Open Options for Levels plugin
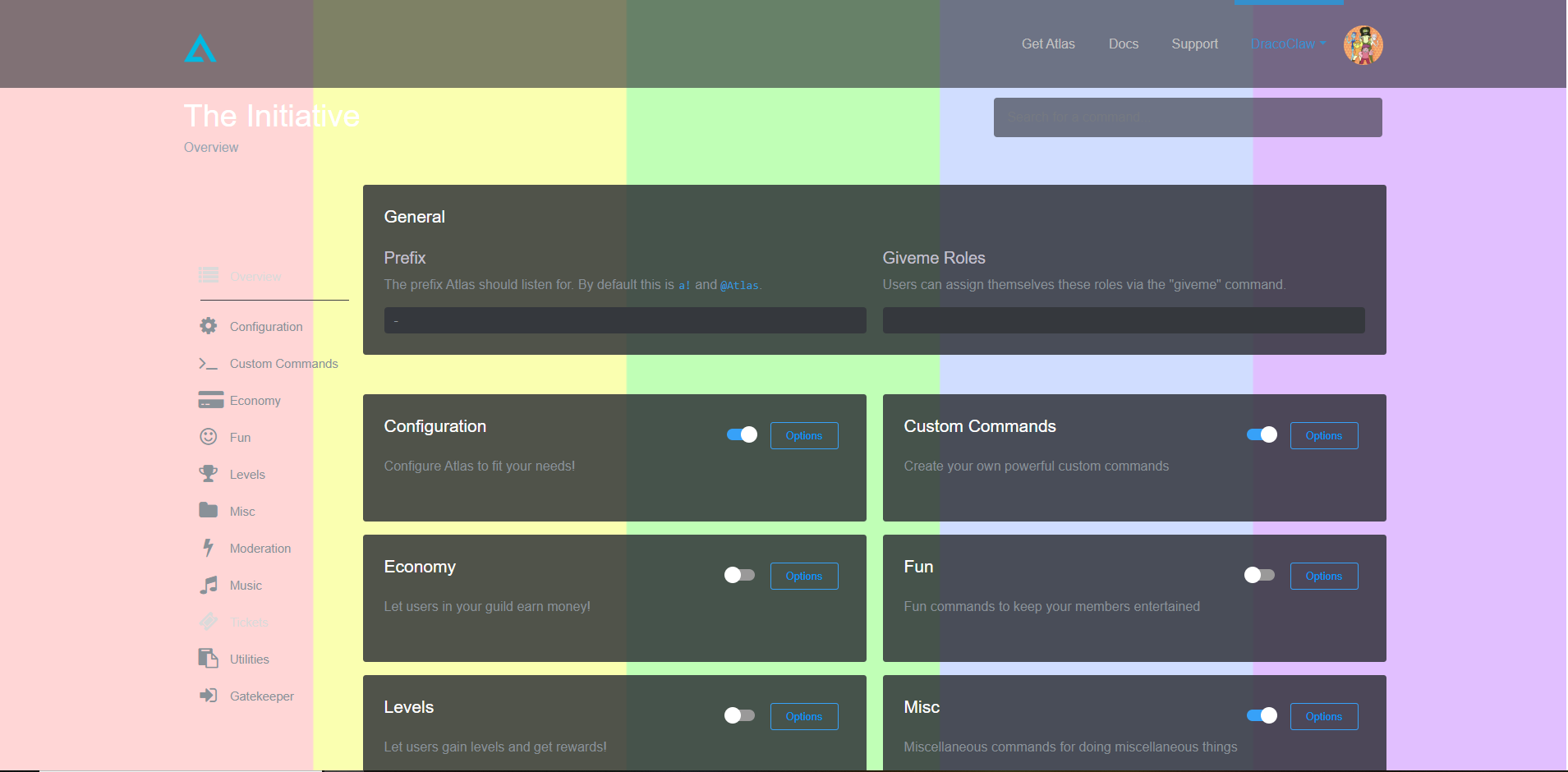 pyautogui.click(x=804, y=716)
